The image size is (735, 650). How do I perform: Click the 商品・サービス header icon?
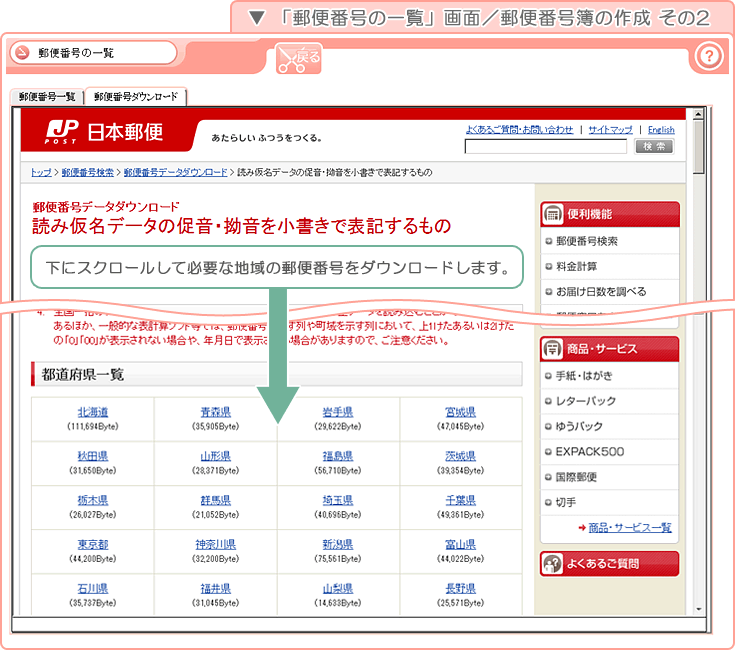point(552,348)
